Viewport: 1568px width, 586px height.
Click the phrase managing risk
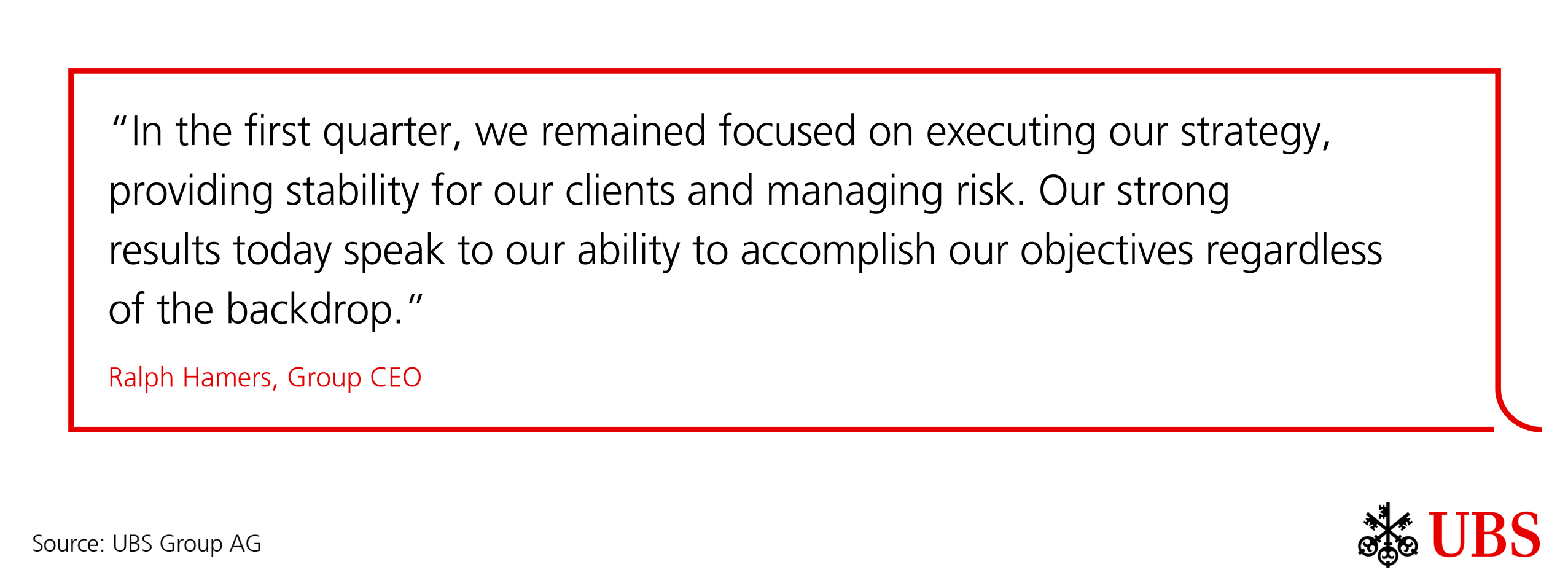click(895, 191)
